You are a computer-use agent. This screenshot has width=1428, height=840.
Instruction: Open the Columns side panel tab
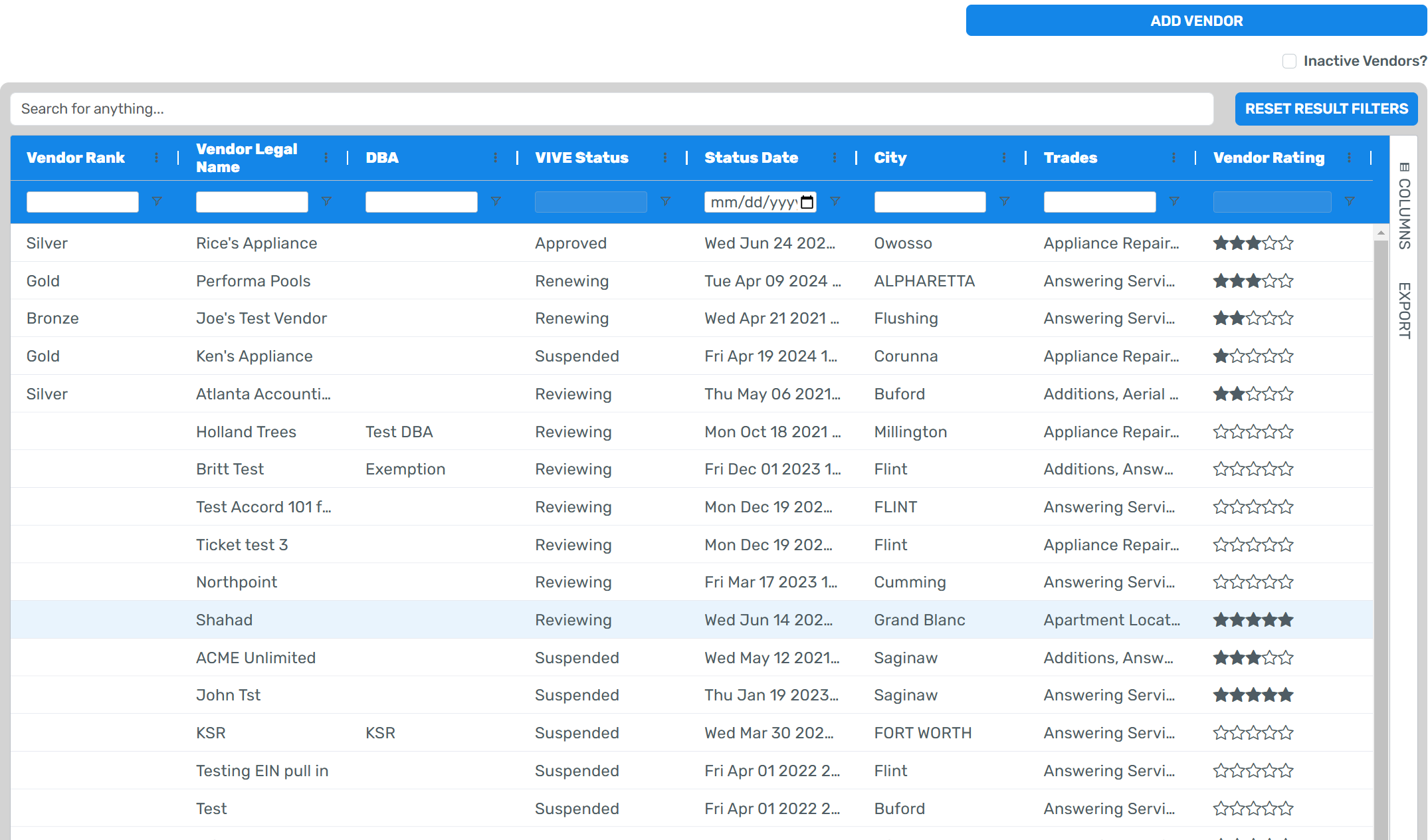click(x=1404, y=205)
